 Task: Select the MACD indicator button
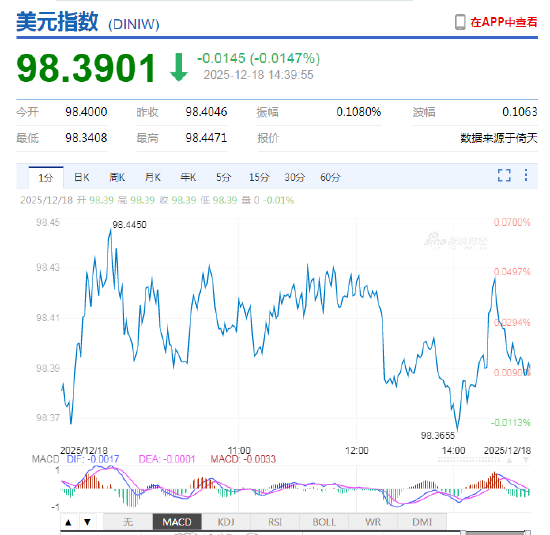tap(177, 522)
